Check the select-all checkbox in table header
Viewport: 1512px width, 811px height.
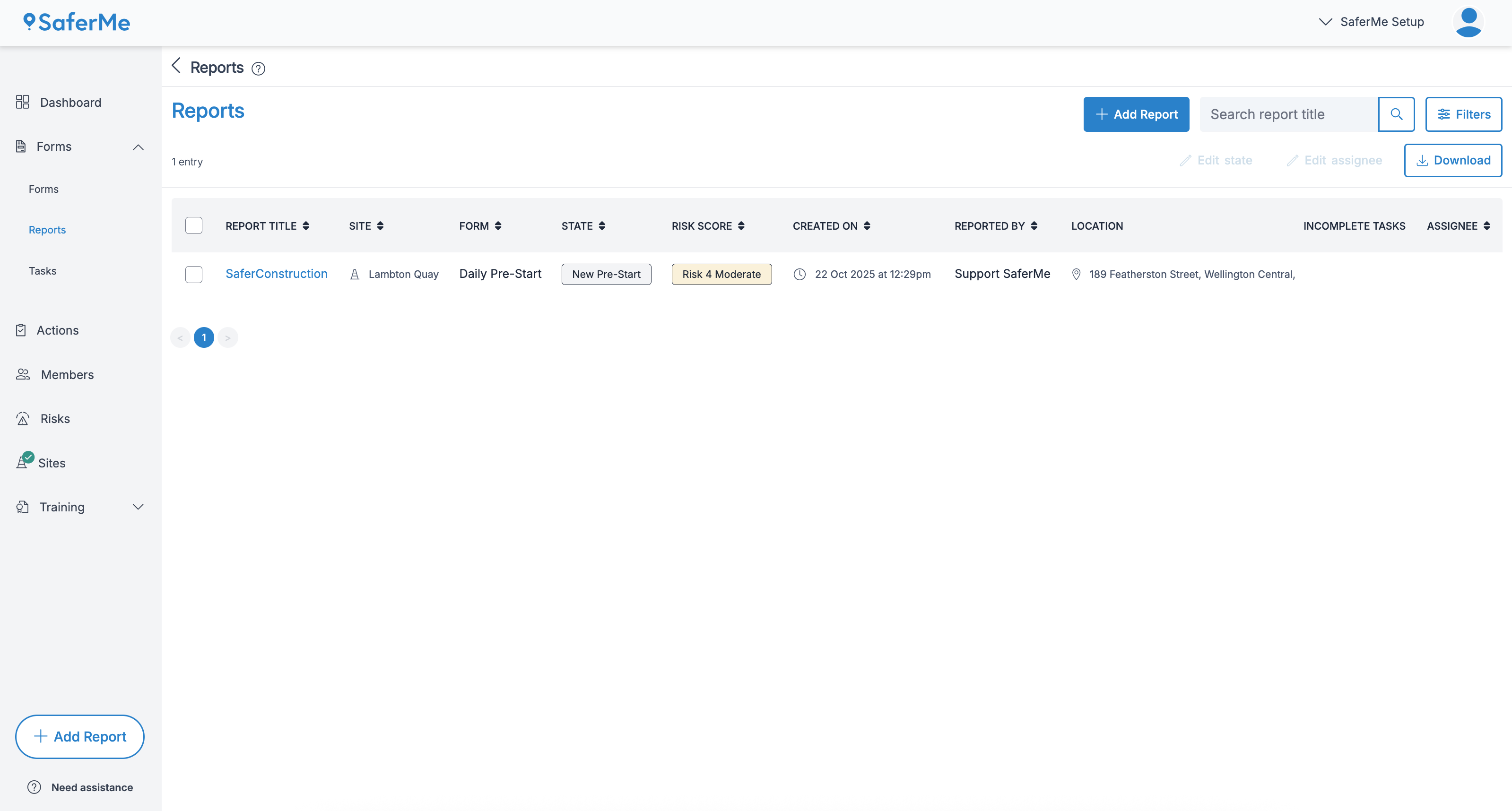[194, 225]
